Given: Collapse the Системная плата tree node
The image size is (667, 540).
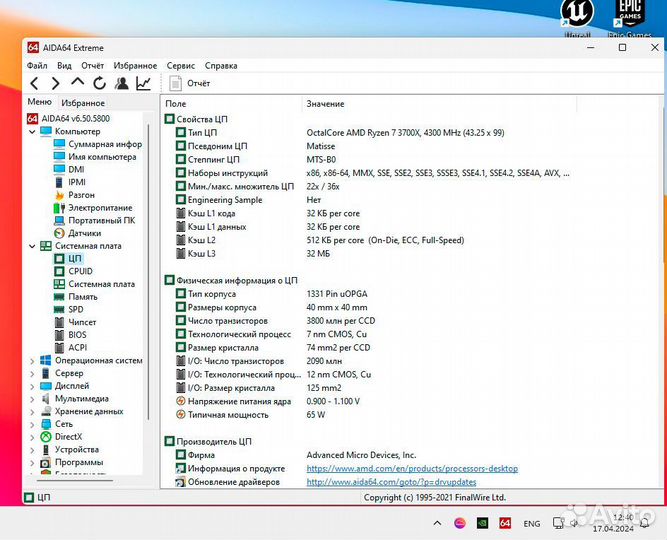Looking at the screenshot, I should pos(32,246).
